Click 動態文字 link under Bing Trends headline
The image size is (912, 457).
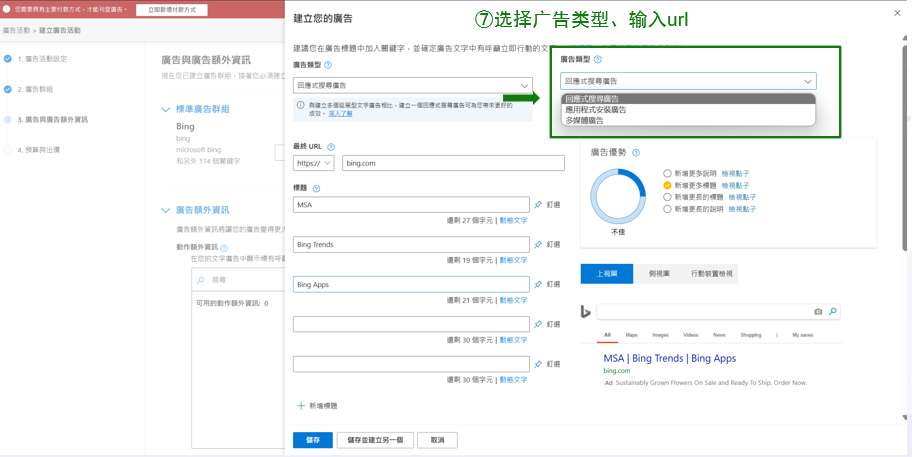[x=514, y=260]
